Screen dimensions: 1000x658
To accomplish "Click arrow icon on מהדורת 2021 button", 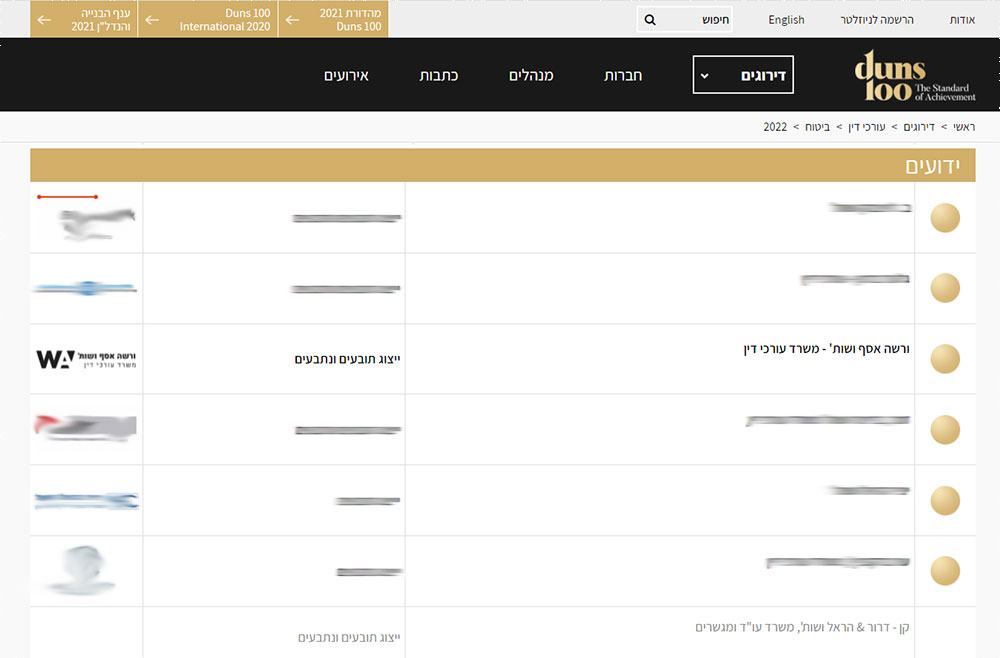I will [x=292, y=20].
